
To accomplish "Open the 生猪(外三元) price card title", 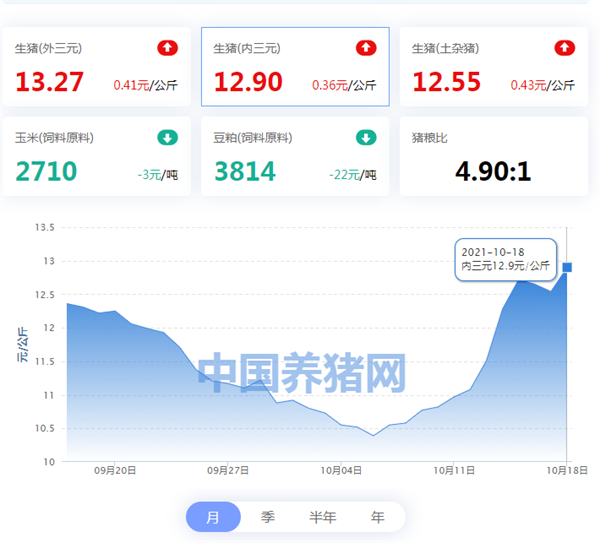I will (48, 49).
